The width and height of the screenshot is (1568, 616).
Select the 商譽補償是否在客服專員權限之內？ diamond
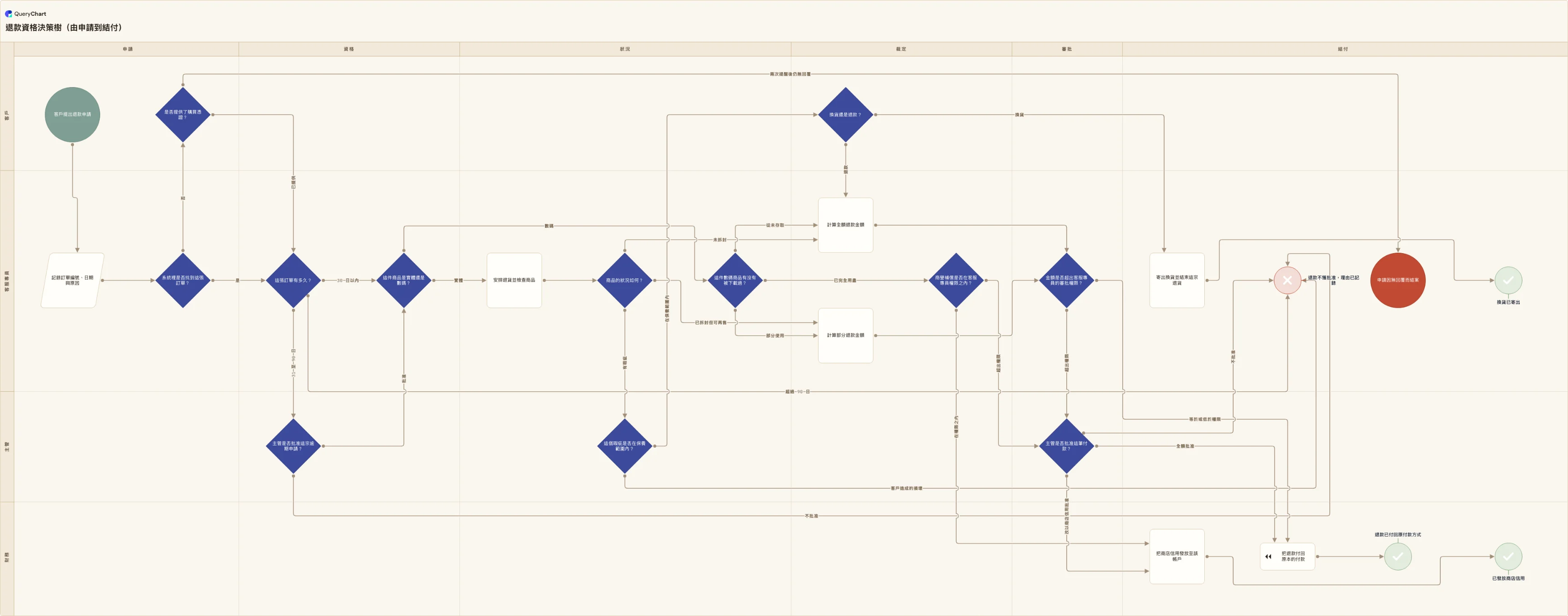[956, 281]
